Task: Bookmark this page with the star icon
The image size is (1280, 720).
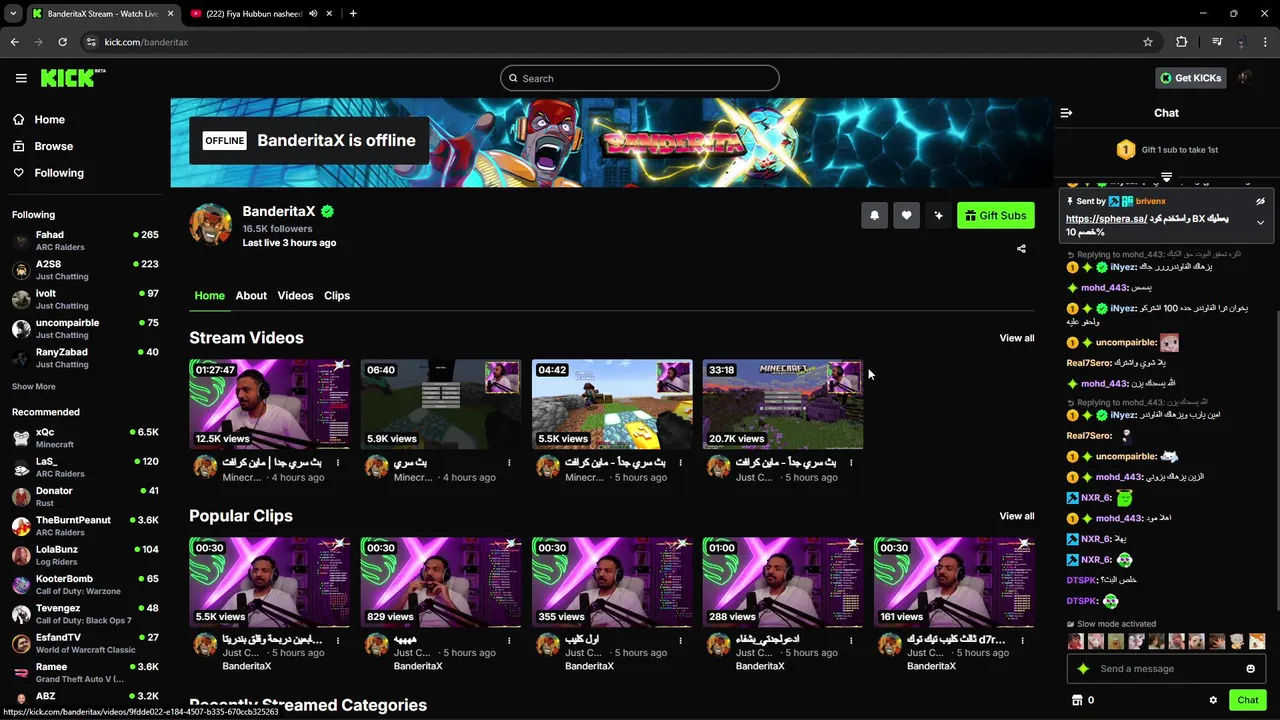Action: pos(1148,42)
